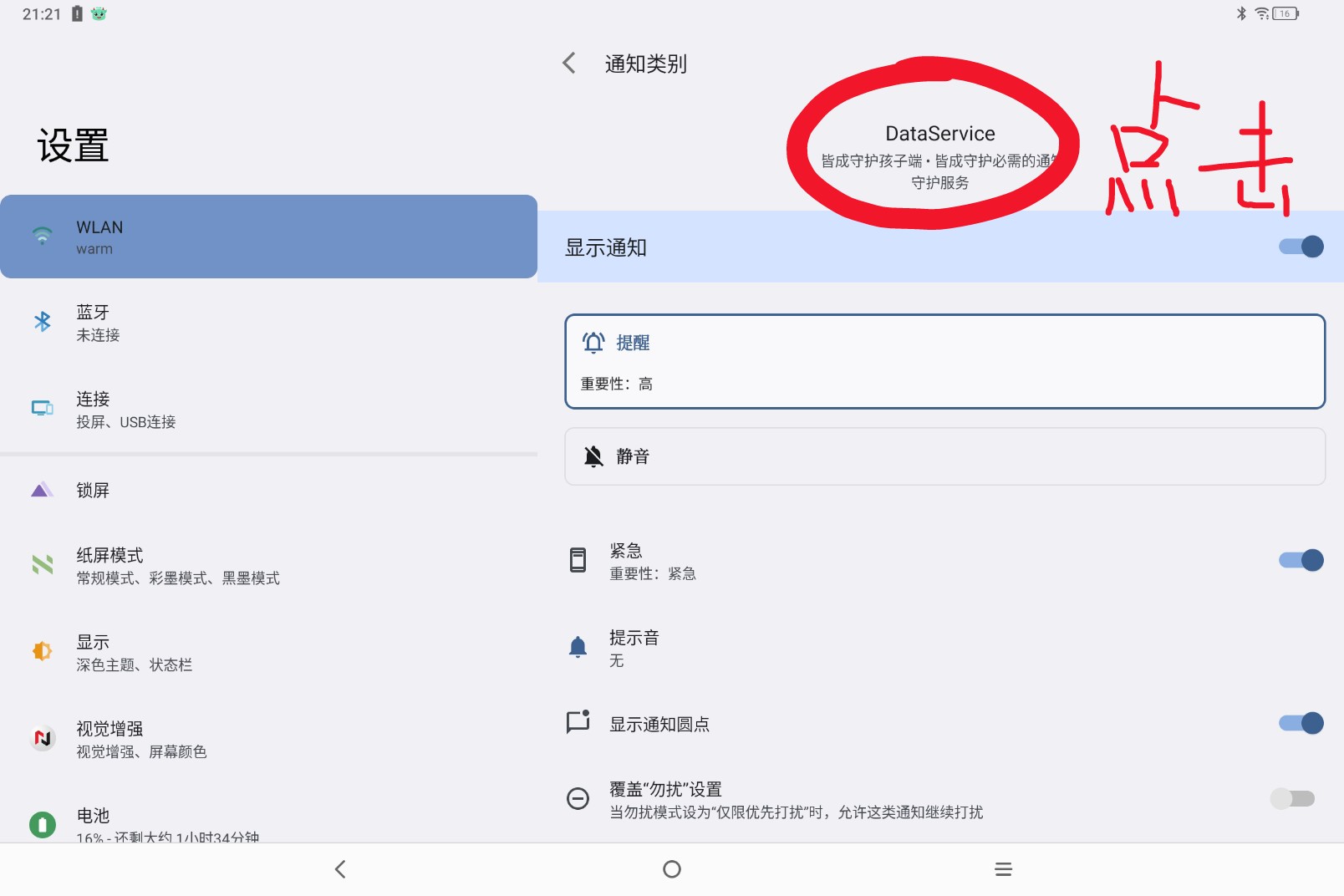Open 显示 深色主题 settings entry
Image resolution: width=1344 pixels, height=896 pixels.
tap(268, 653)
